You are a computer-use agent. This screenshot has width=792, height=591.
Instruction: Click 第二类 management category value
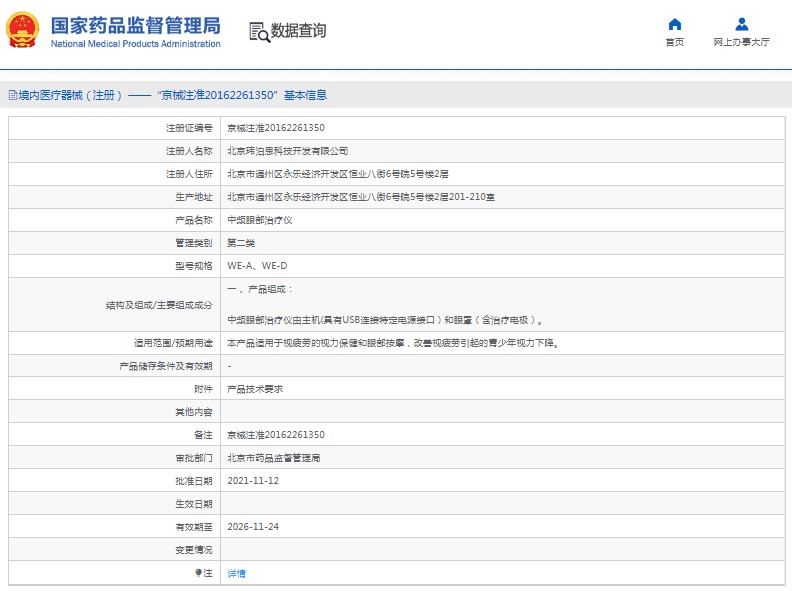pyautogui.click(x=241, y=243)
